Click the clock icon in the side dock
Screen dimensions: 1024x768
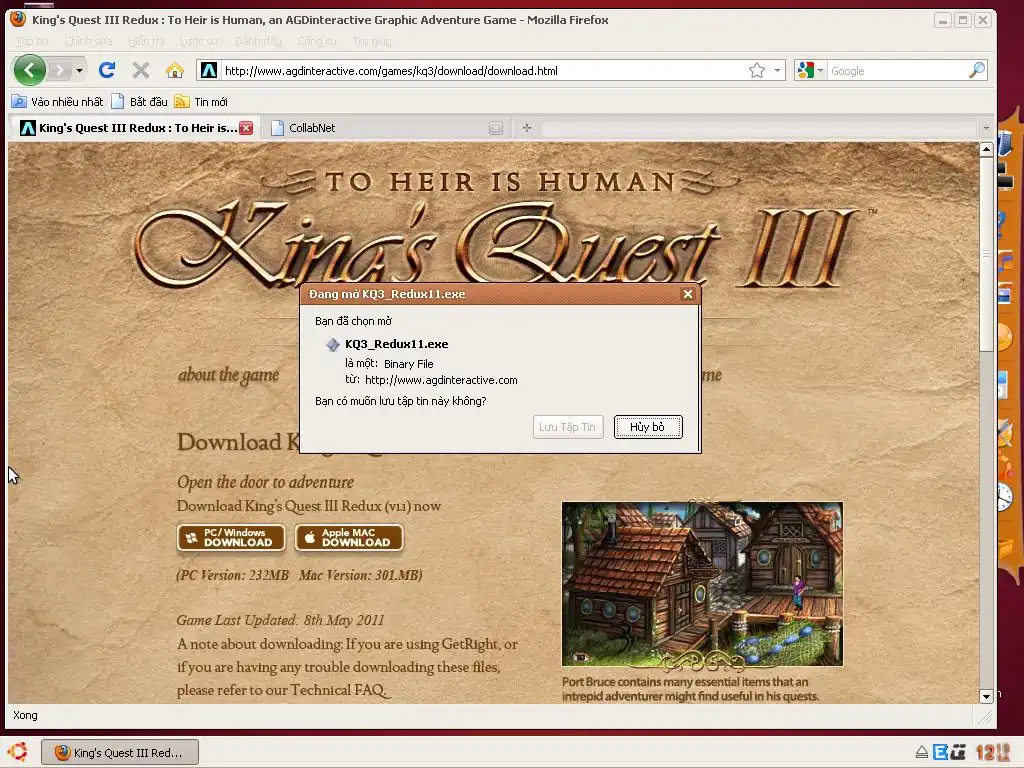[1004, 498]
